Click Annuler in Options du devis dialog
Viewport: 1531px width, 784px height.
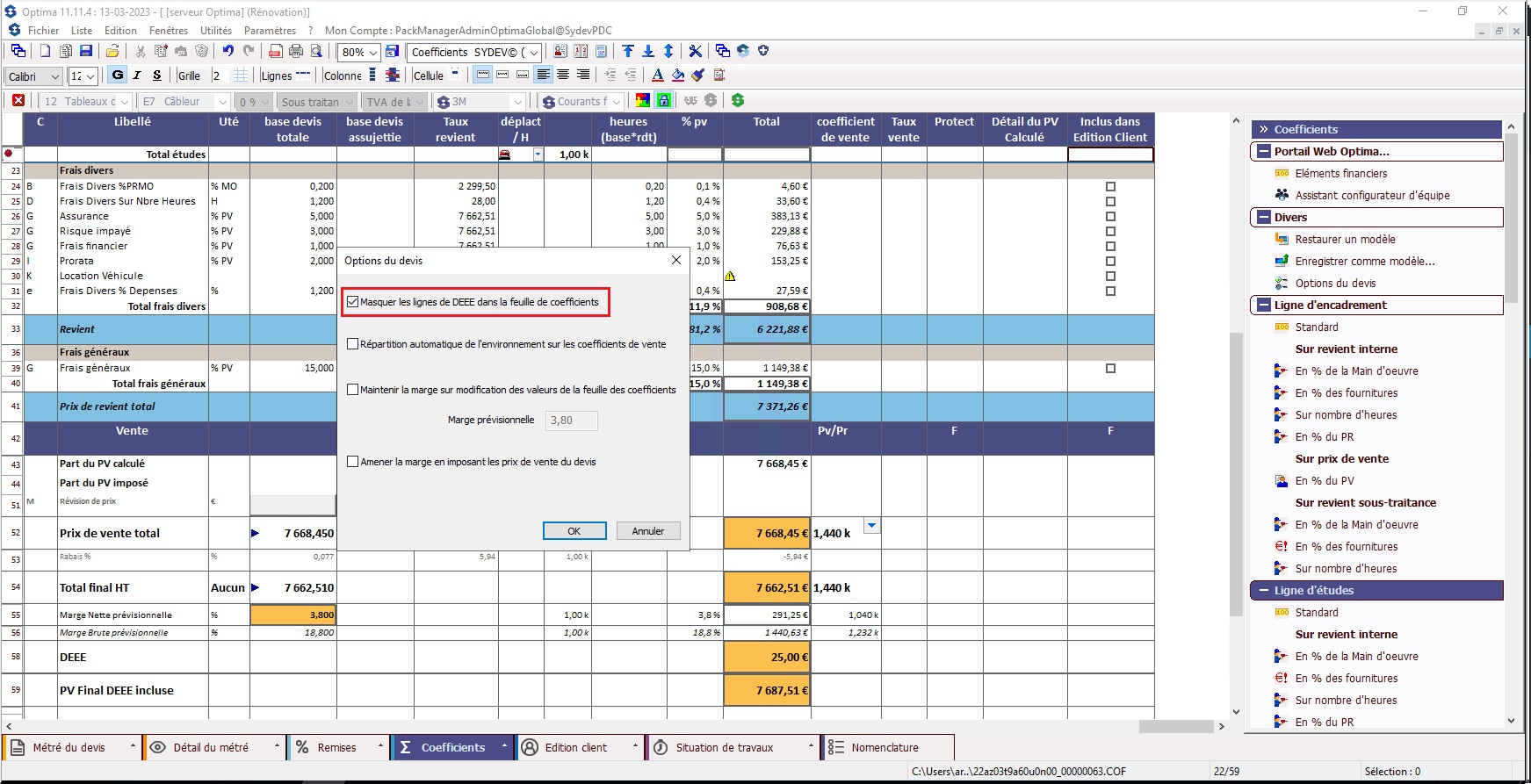pyautogui.click(x=648, y=531)
